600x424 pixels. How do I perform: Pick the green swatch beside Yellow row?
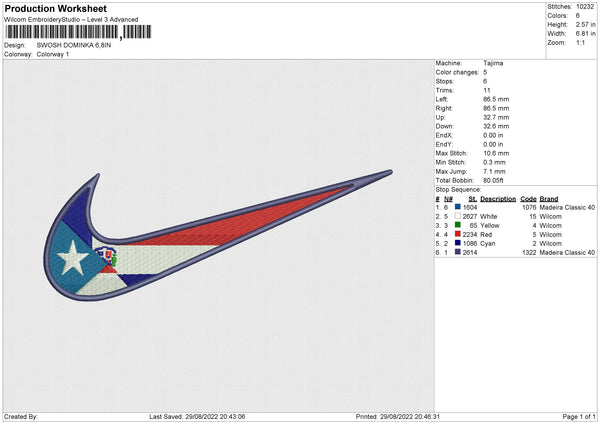click(458, 225)
